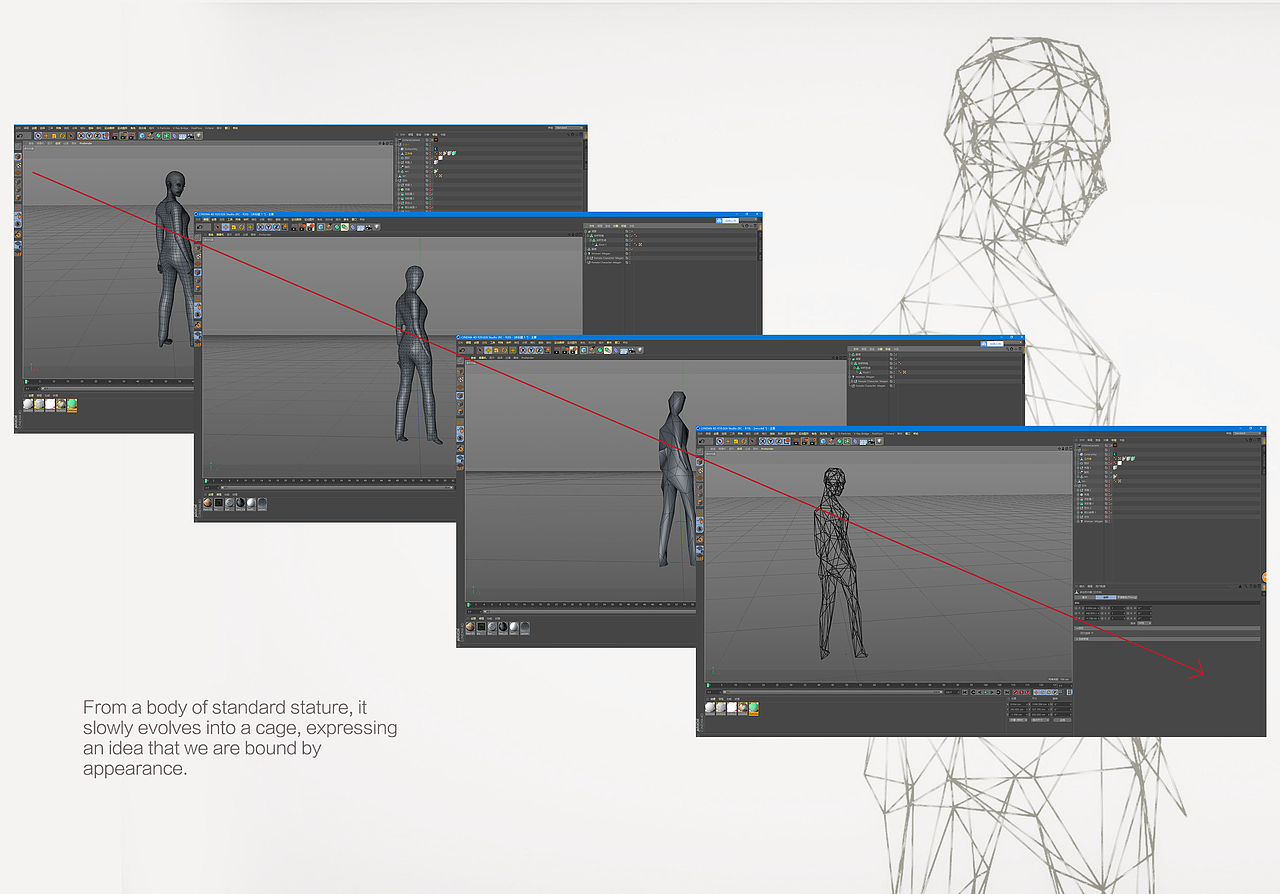Open the Light objects icon in front window
The image size is (1280, 894).
pos(879,441)
